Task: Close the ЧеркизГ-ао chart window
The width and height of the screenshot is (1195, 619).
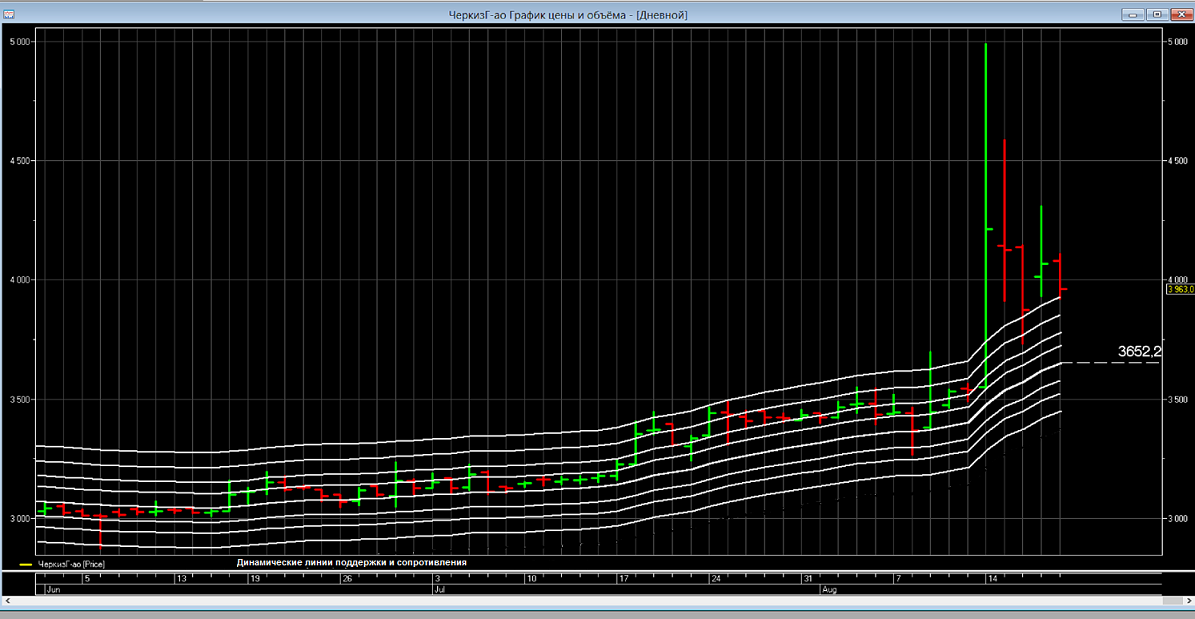Action: 1181,14
